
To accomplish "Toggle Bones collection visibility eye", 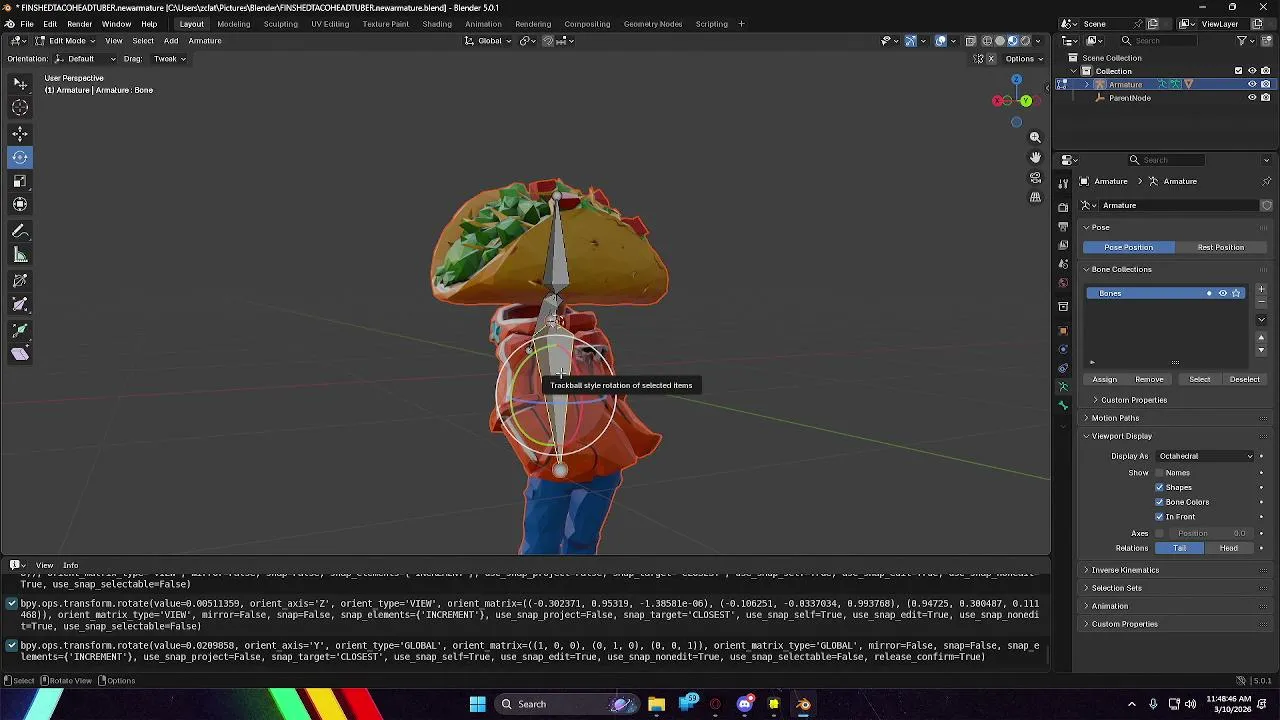I will [x=1222, y=293].
